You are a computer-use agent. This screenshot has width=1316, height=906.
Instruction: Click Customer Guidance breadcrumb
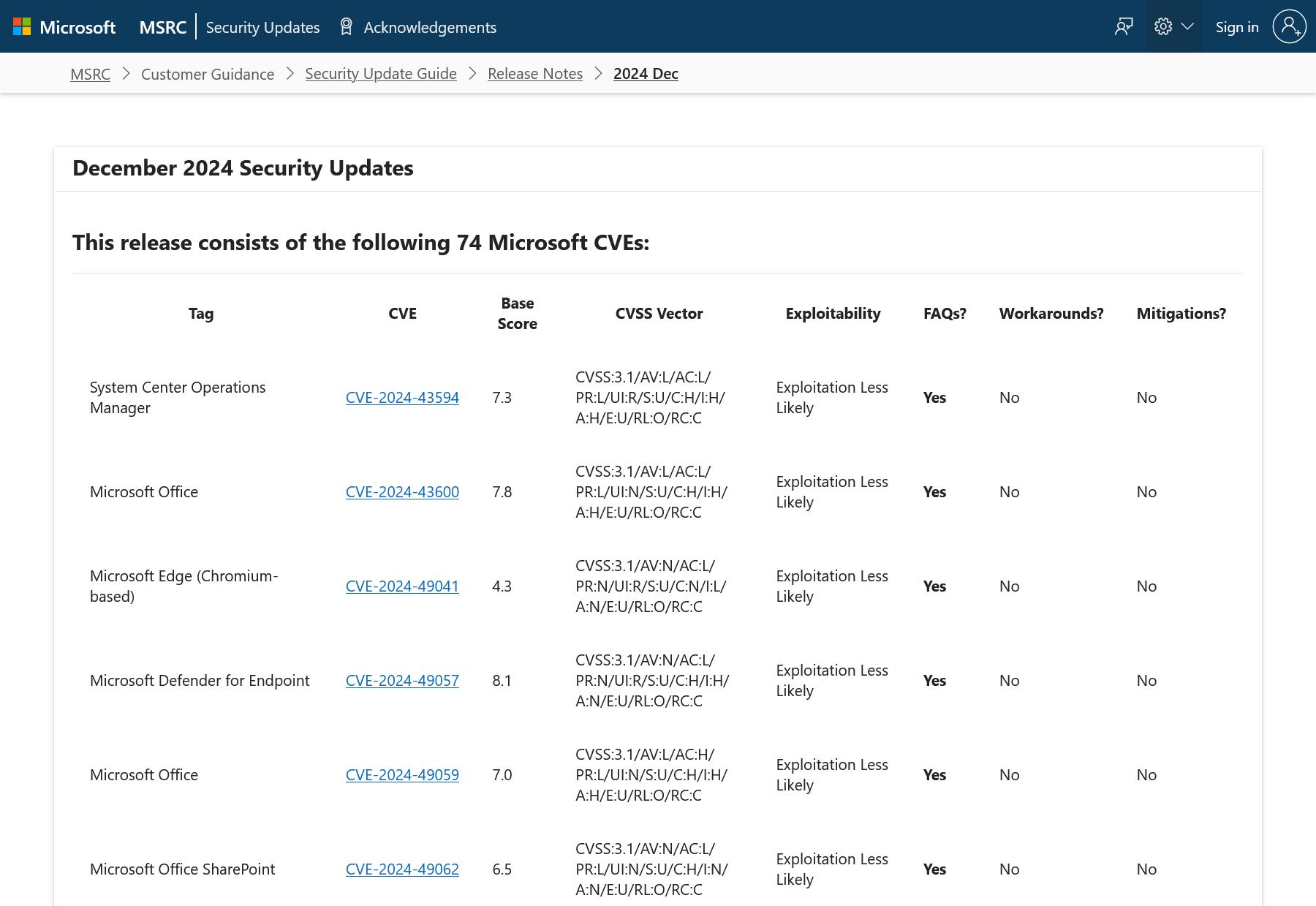208,74
